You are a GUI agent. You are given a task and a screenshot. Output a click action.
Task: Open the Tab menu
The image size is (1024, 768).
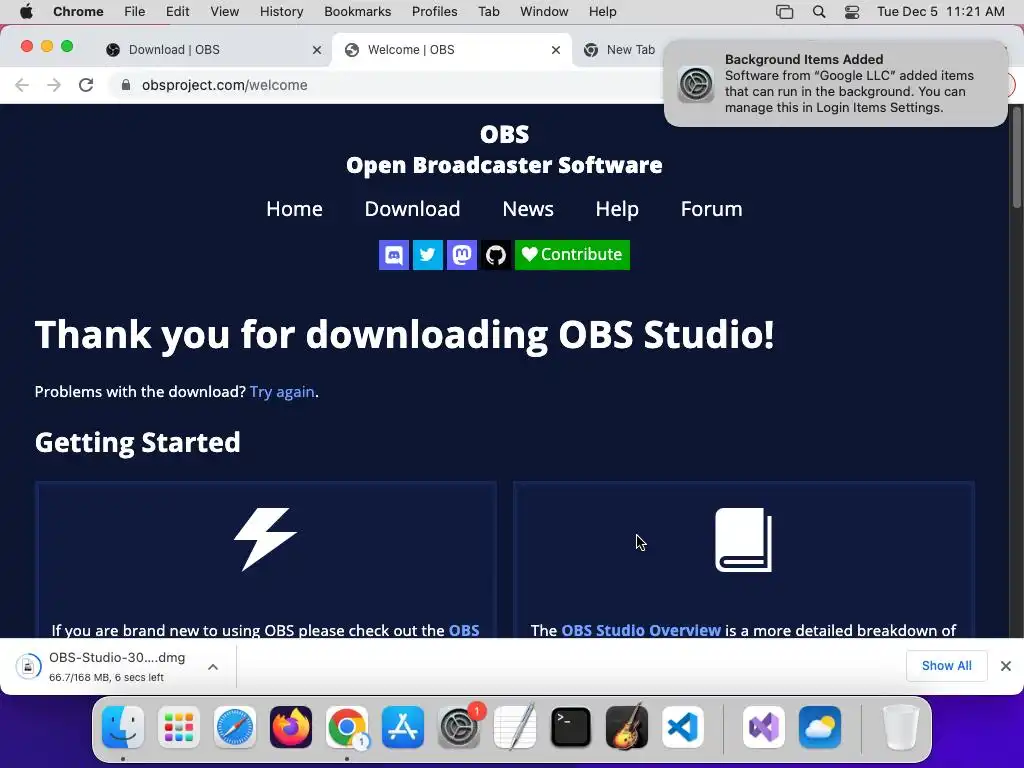coord(488,12)
